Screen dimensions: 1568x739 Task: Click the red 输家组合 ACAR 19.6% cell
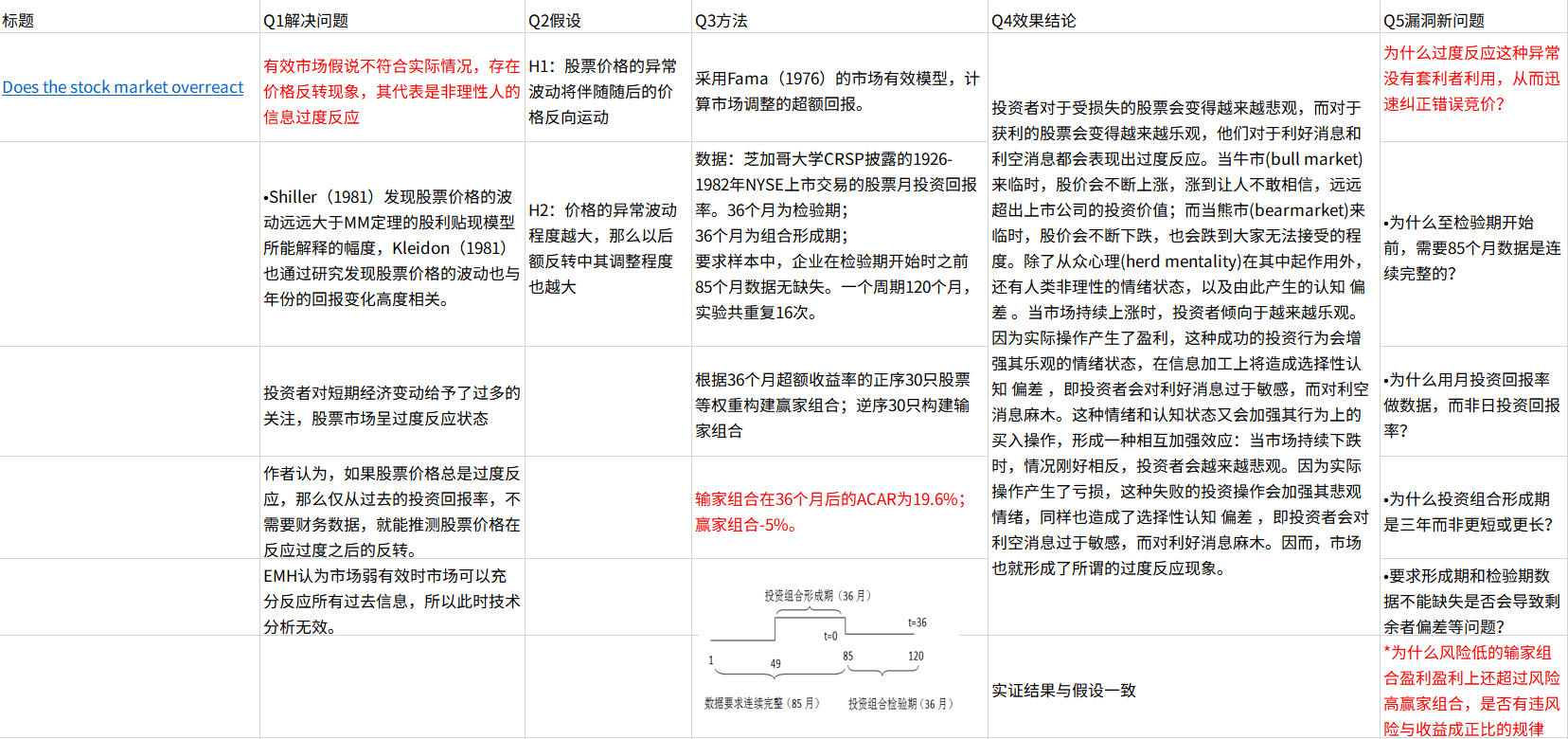click(x=829, y=512)
